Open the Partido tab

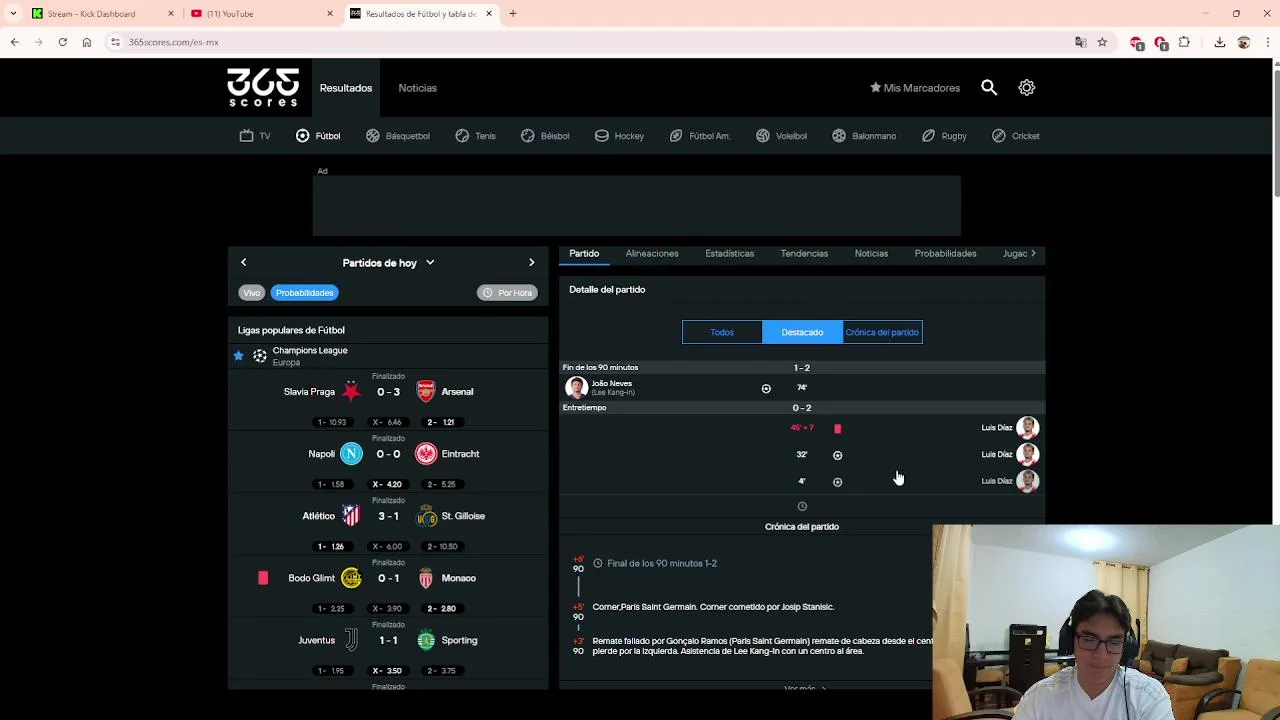(584, 254)
